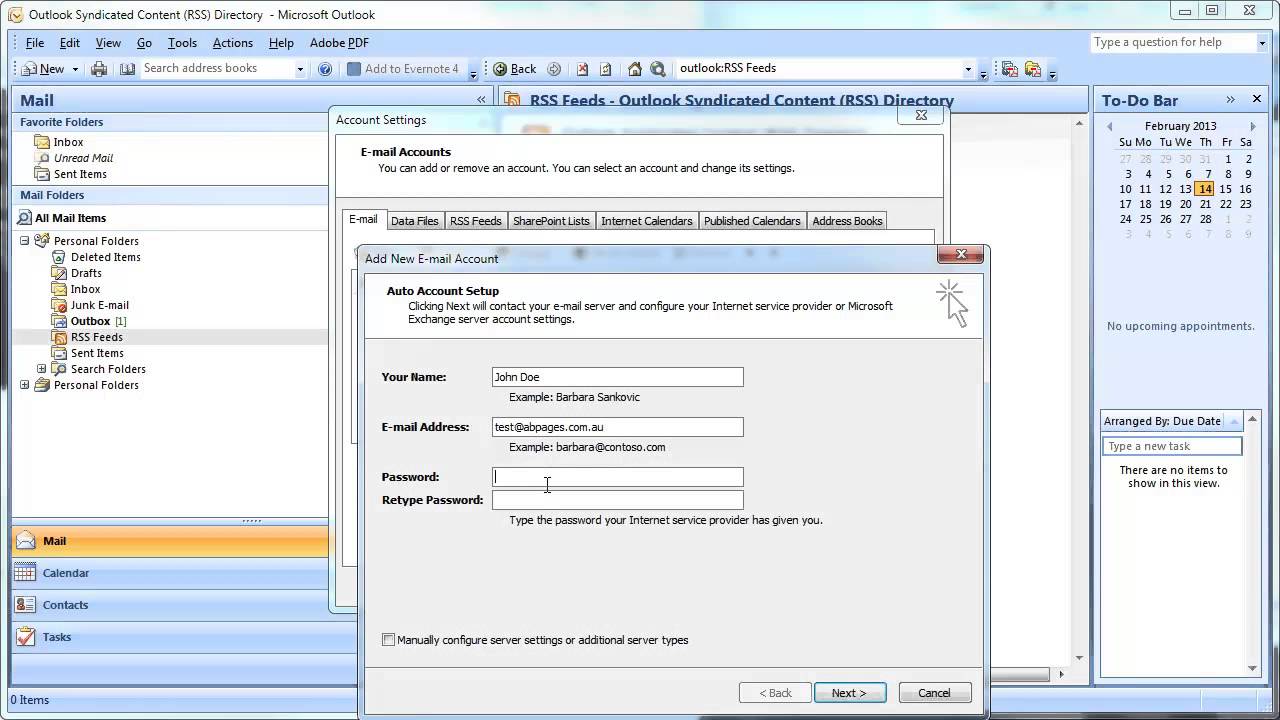Open the View menu
The image size is (1280, 720).
108,43
